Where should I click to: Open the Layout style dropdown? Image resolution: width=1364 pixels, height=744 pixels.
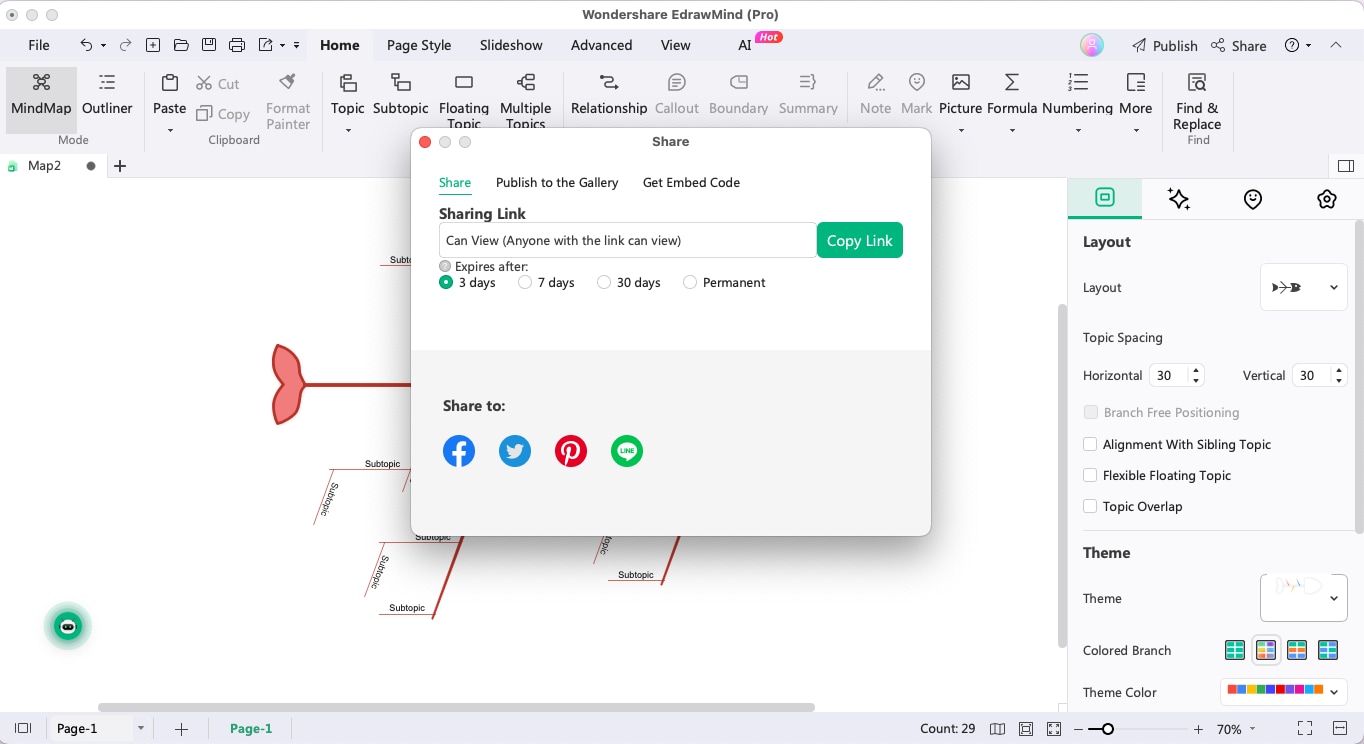point(1303,287)
